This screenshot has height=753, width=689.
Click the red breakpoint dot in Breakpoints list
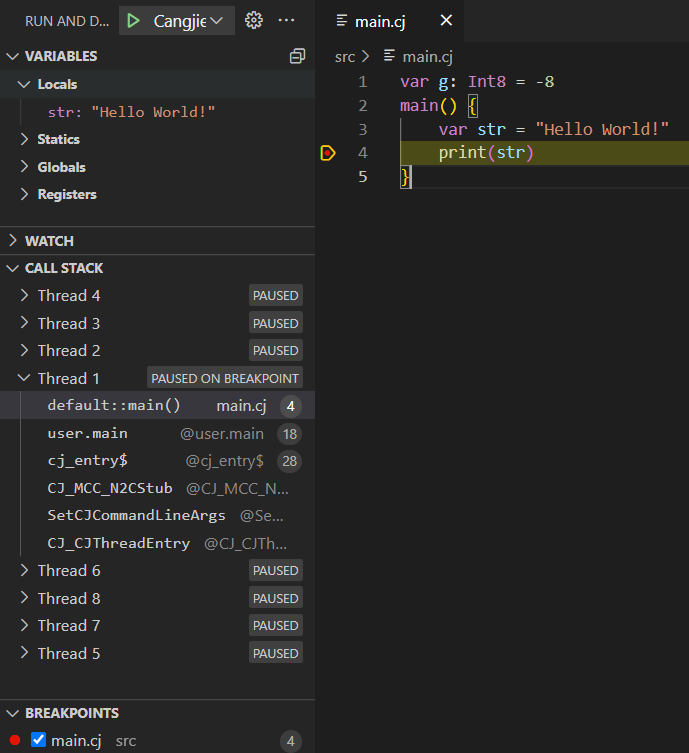[x=15, y=741]
